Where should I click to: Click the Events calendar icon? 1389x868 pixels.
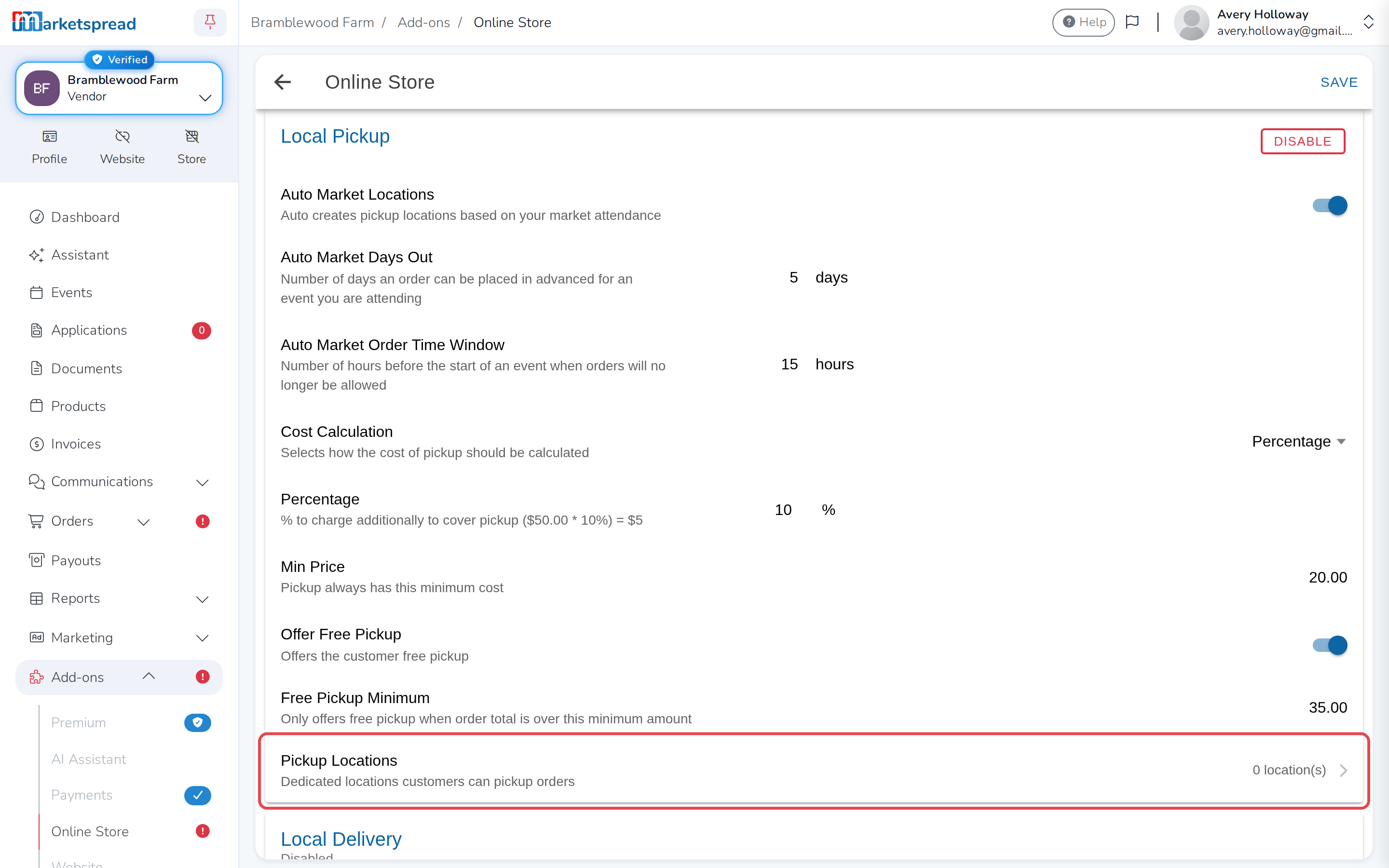pyautogui.click(x=37, y=293)
